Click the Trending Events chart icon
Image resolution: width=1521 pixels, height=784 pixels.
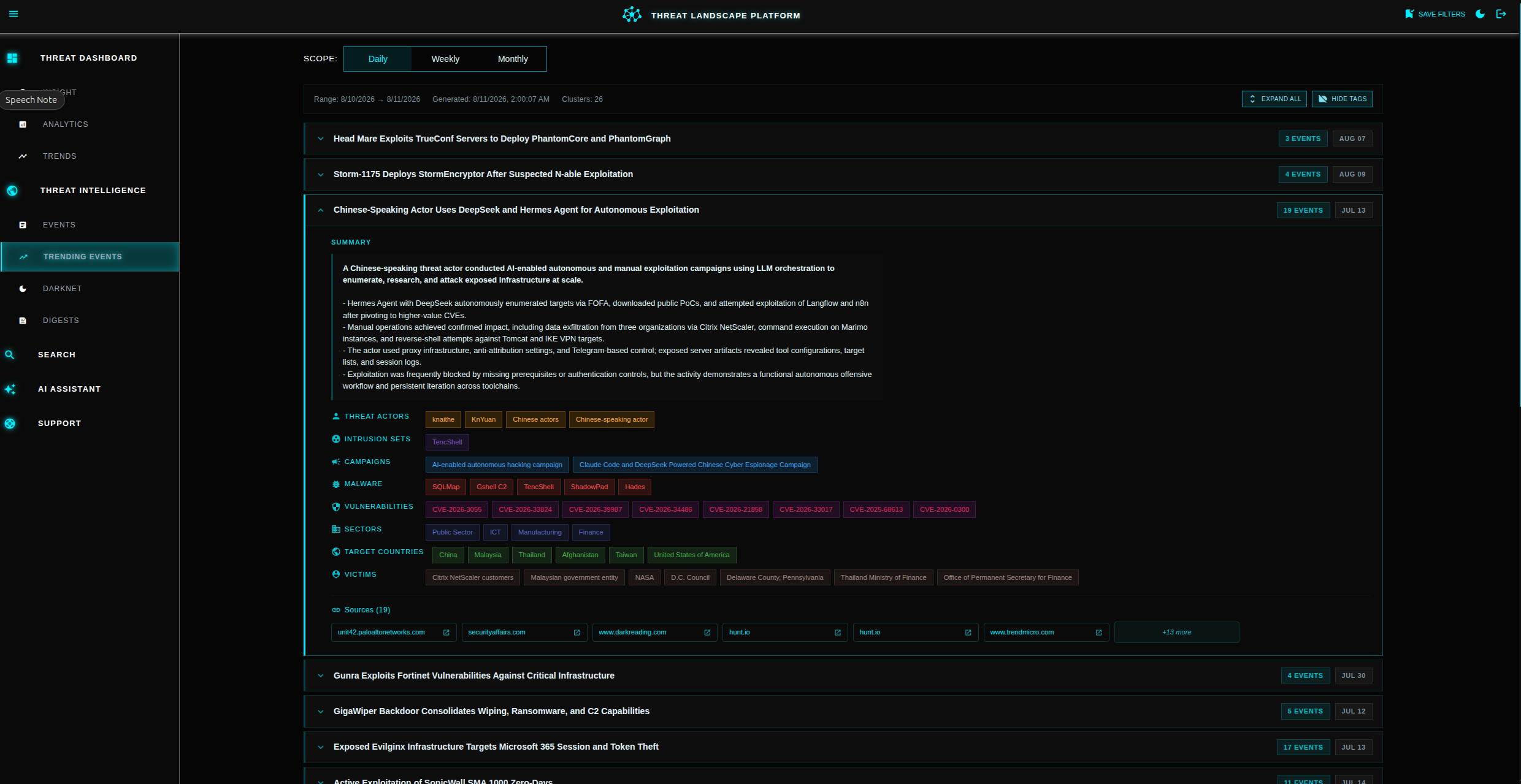click(23, 257)
